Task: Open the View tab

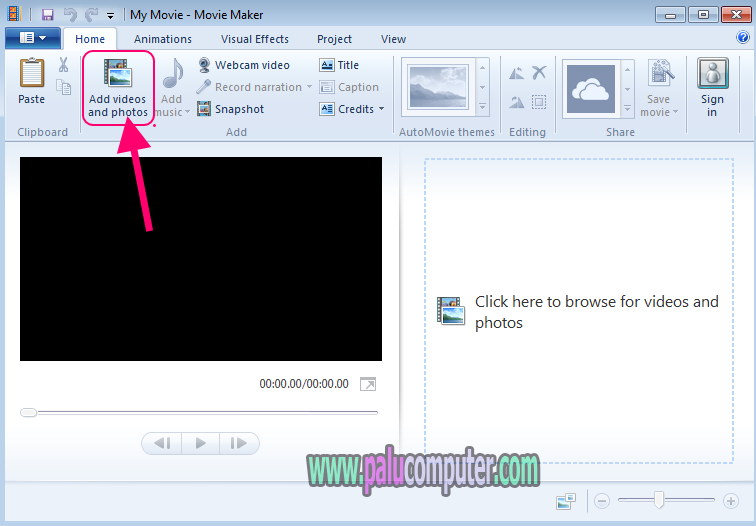Action: tap(393, 39)
